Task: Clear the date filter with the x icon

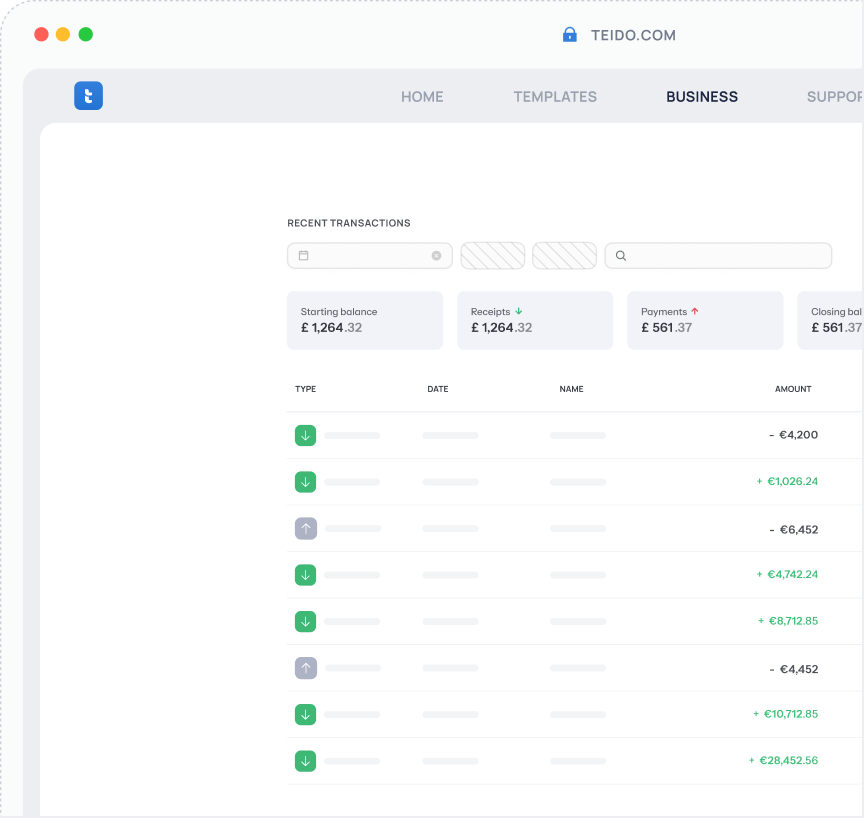Action: (436, 256)
